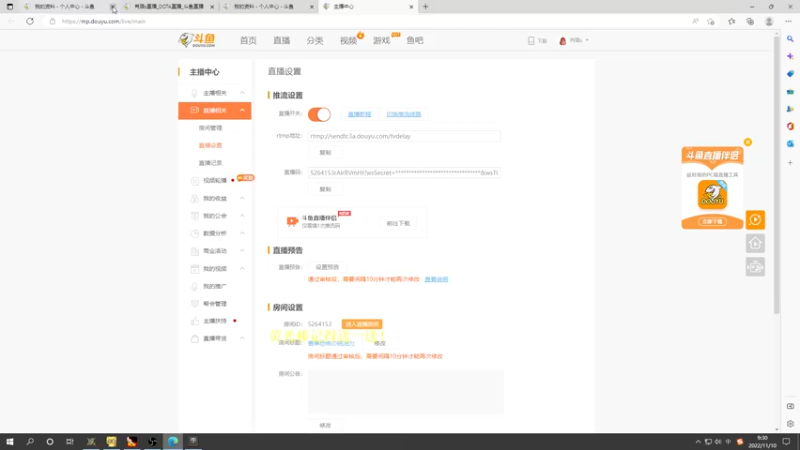Go to 首页 in top navigation

point(248,40)
